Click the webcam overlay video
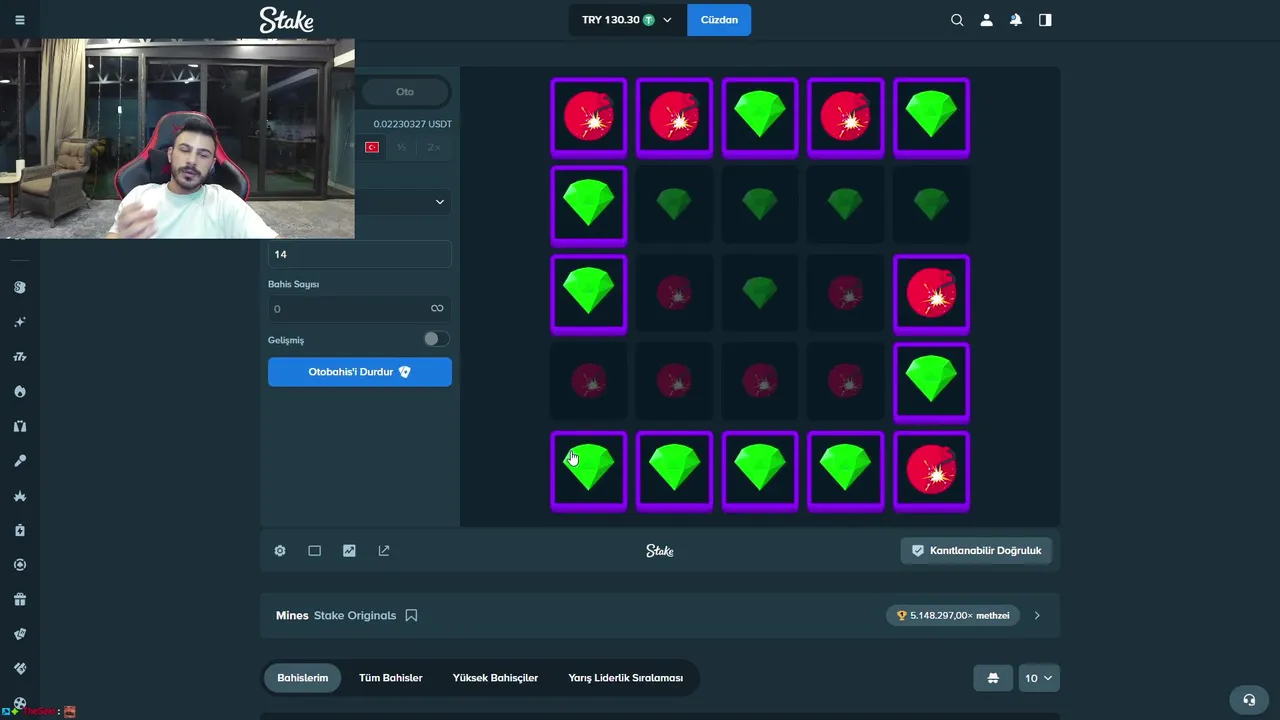 coord(177,139)
